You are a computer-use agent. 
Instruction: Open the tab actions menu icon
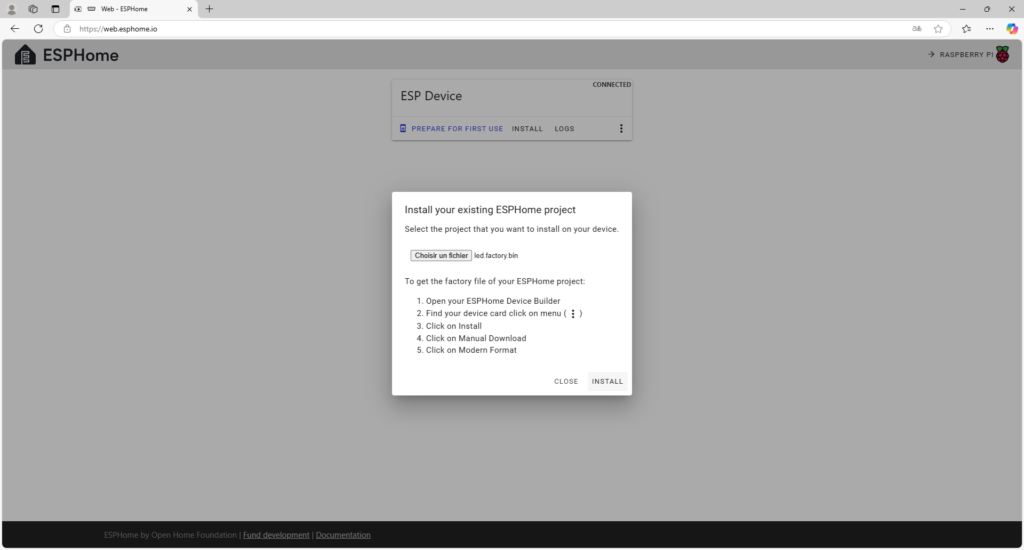56,9
